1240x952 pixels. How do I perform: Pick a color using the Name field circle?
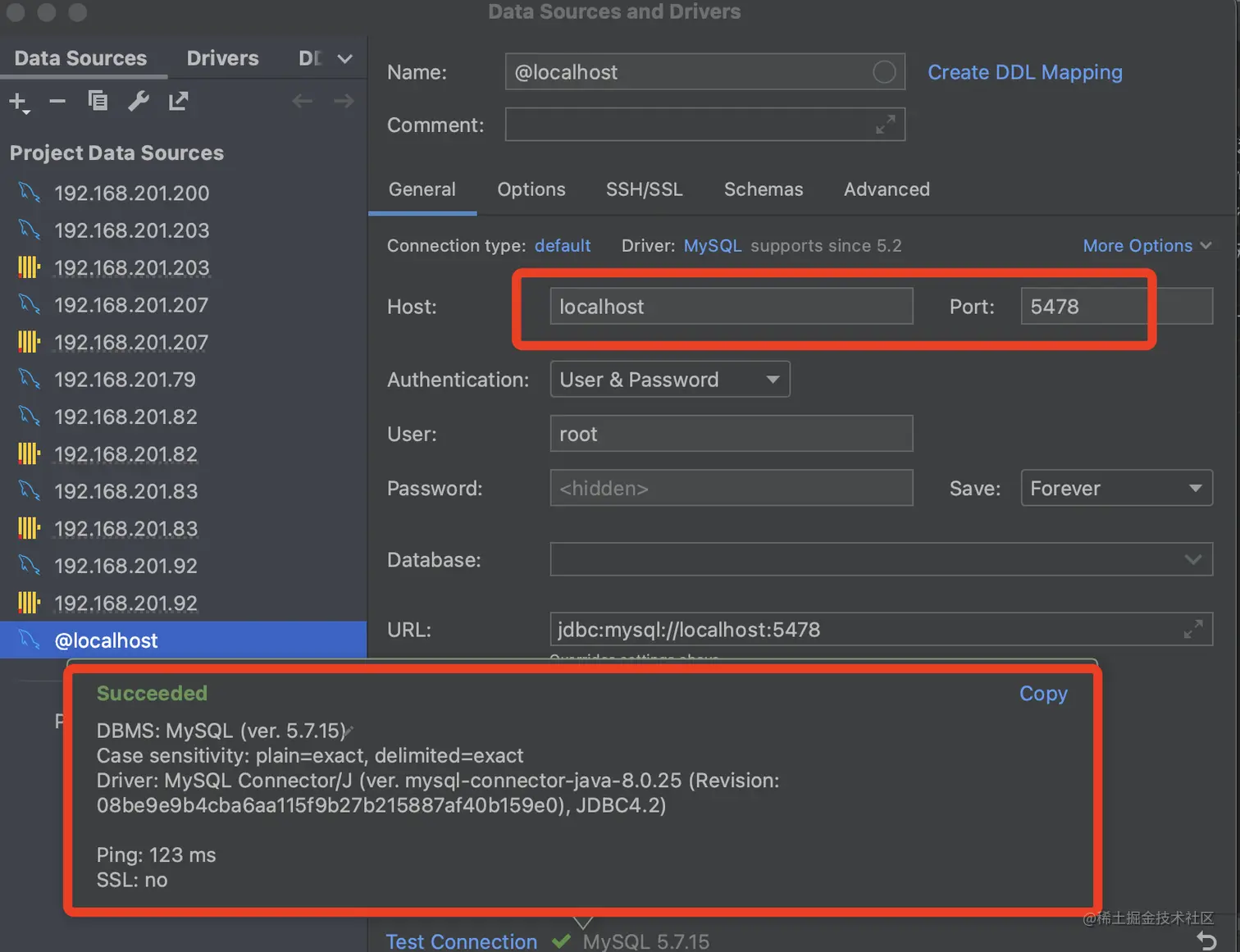coord(884,72)
